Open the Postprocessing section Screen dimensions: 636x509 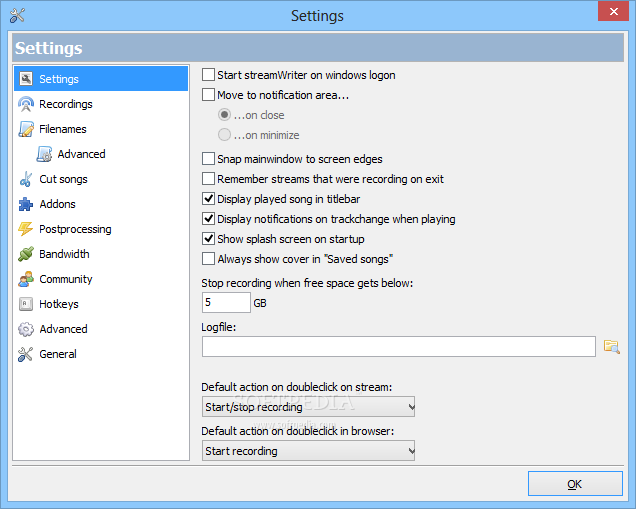tap(75, 229)
